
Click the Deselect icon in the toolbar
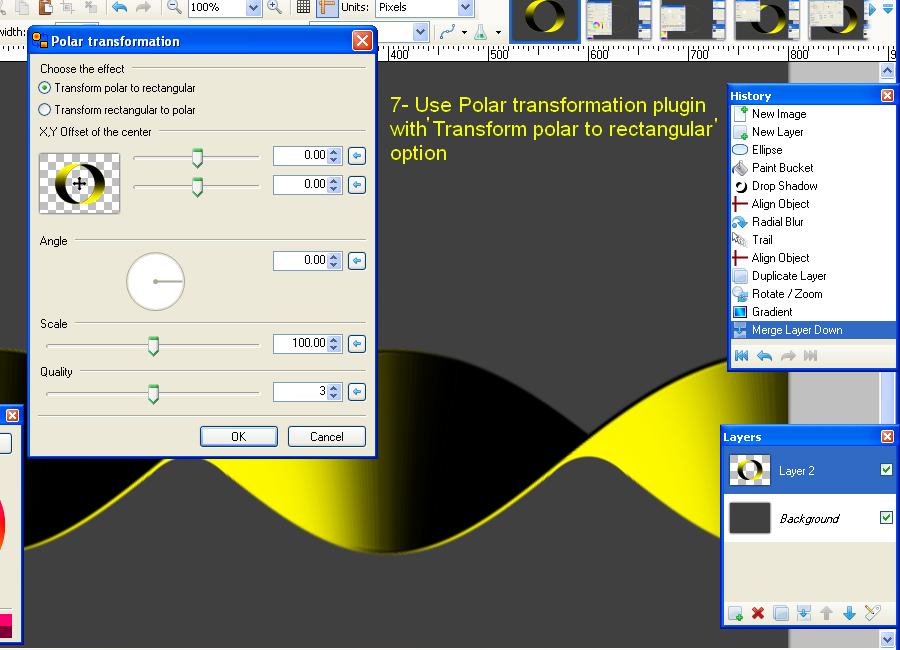[91, 7]
